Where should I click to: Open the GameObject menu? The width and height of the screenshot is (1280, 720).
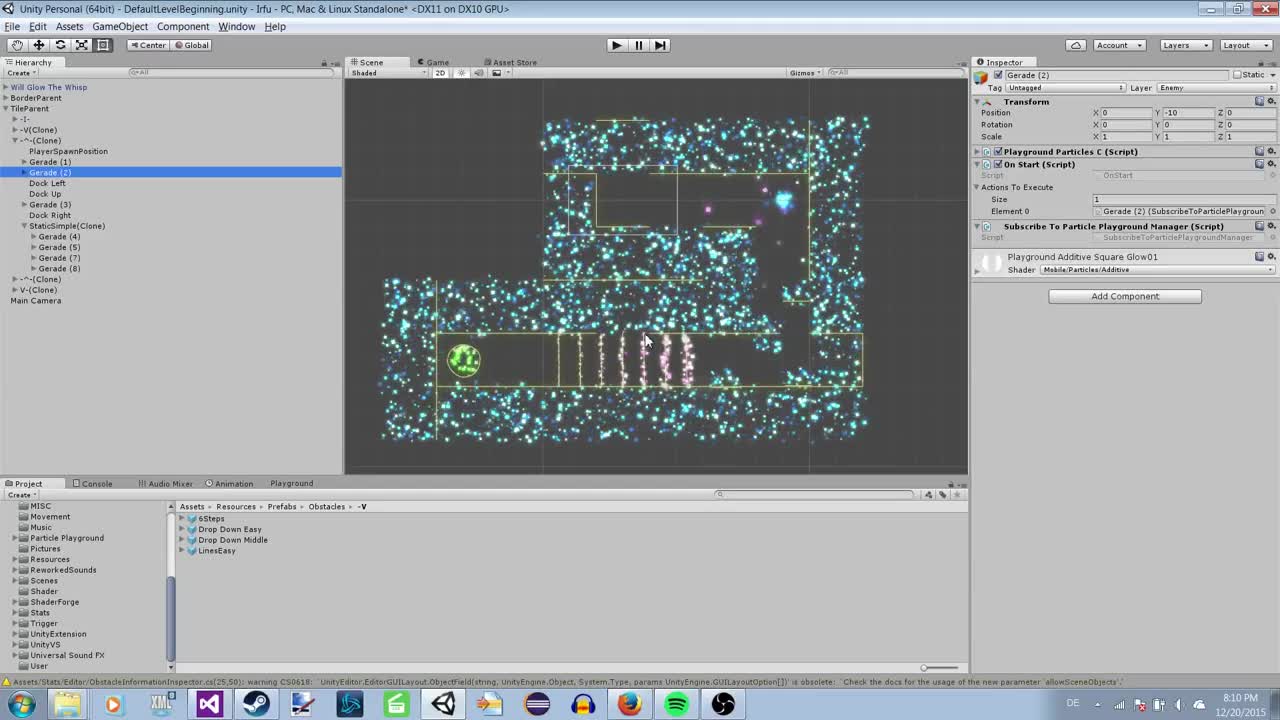tap(120, 27)
